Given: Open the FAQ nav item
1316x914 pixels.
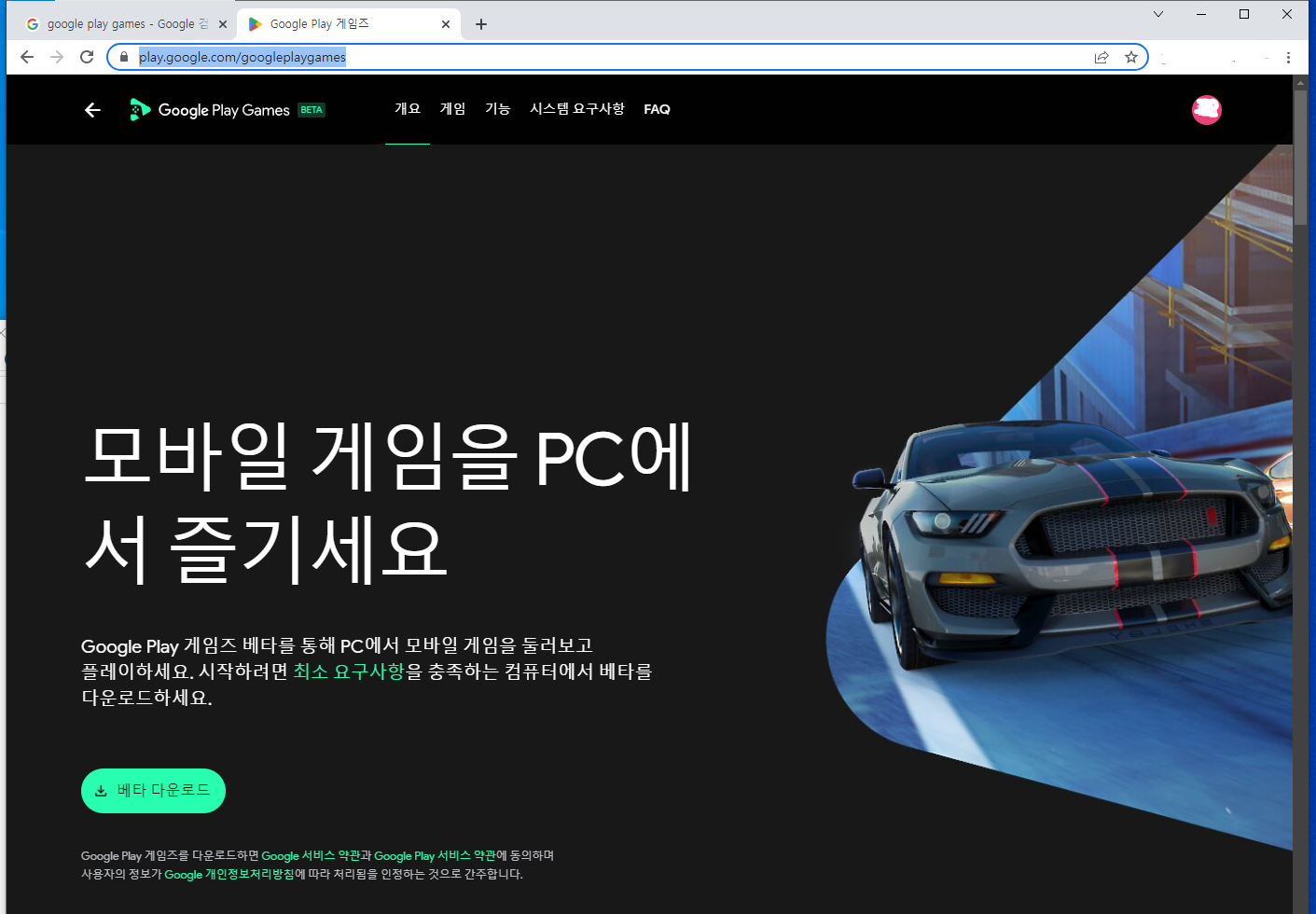Looking at the screenshot, I should [x=657, y=109].
